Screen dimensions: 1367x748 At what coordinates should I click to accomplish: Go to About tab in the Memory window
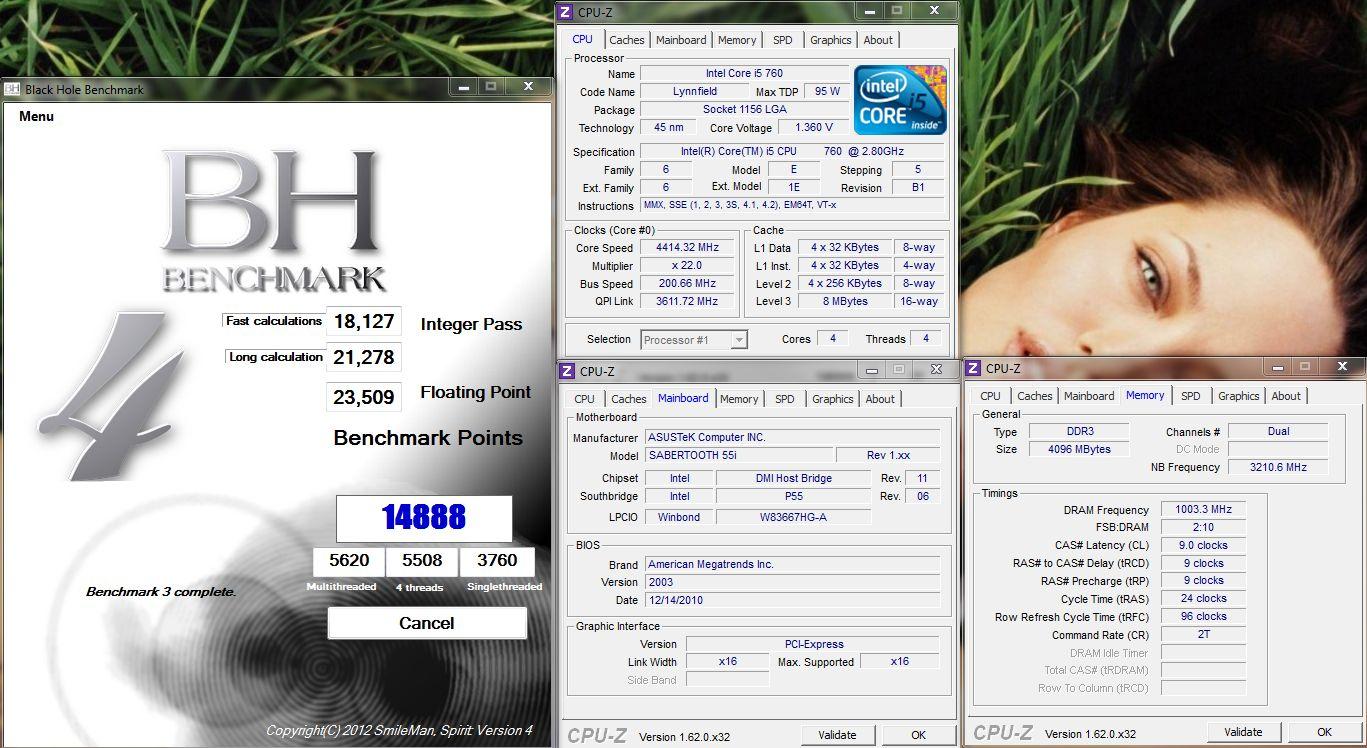click(1286, 396)
